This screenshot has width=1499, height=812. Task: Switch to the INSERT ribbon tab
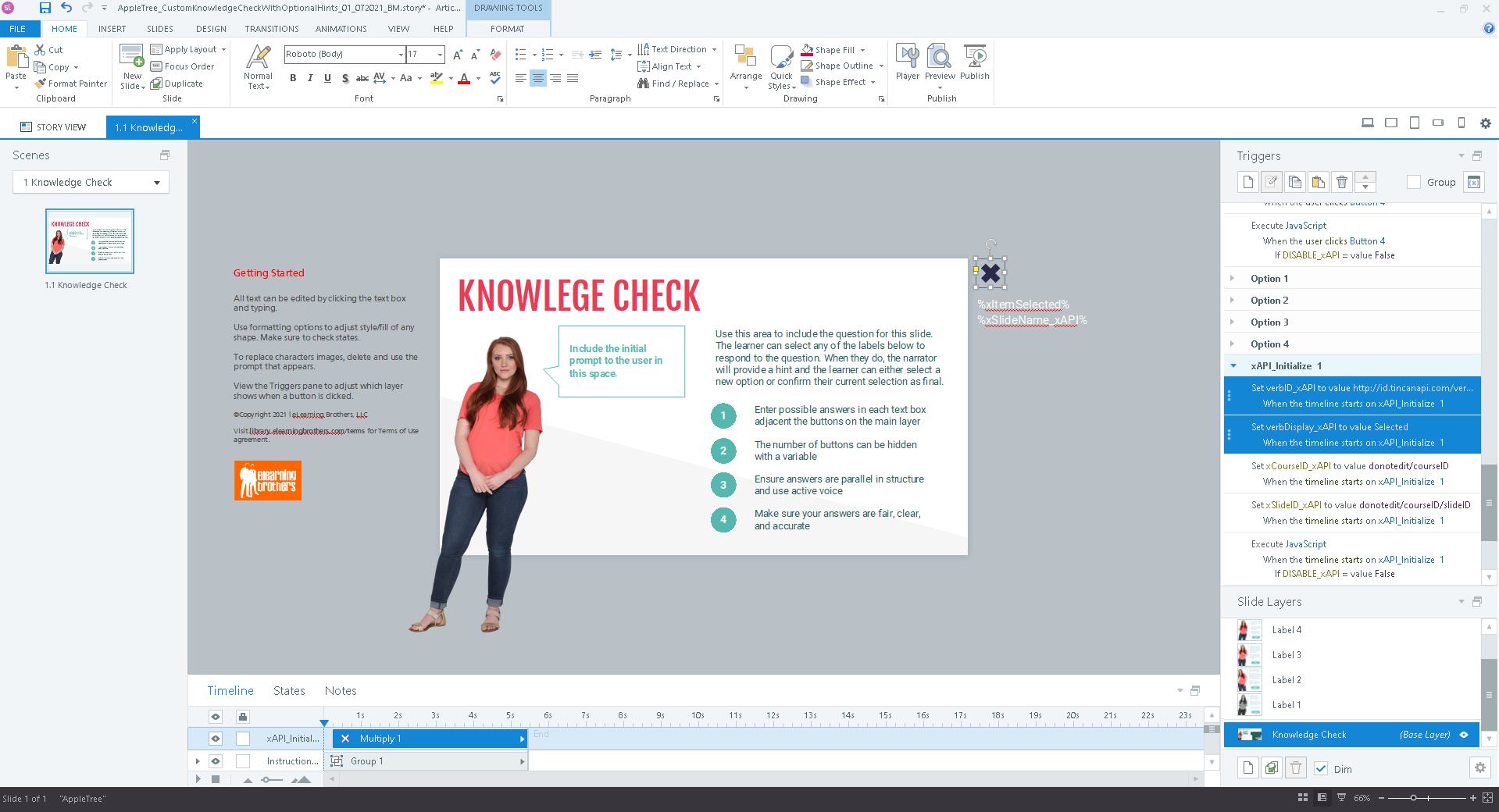pyautogui.click(x=111, y=29)
